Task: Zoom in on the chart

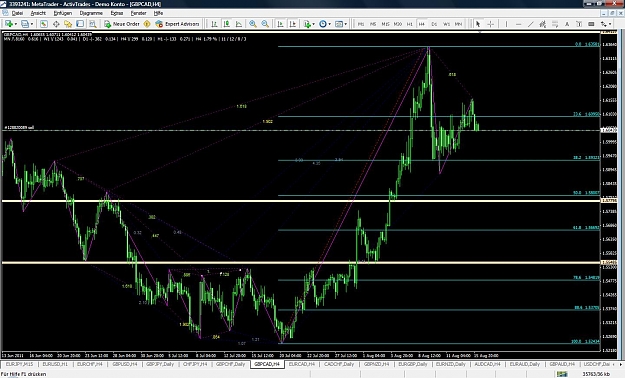Action: click(x=253, y=24)
